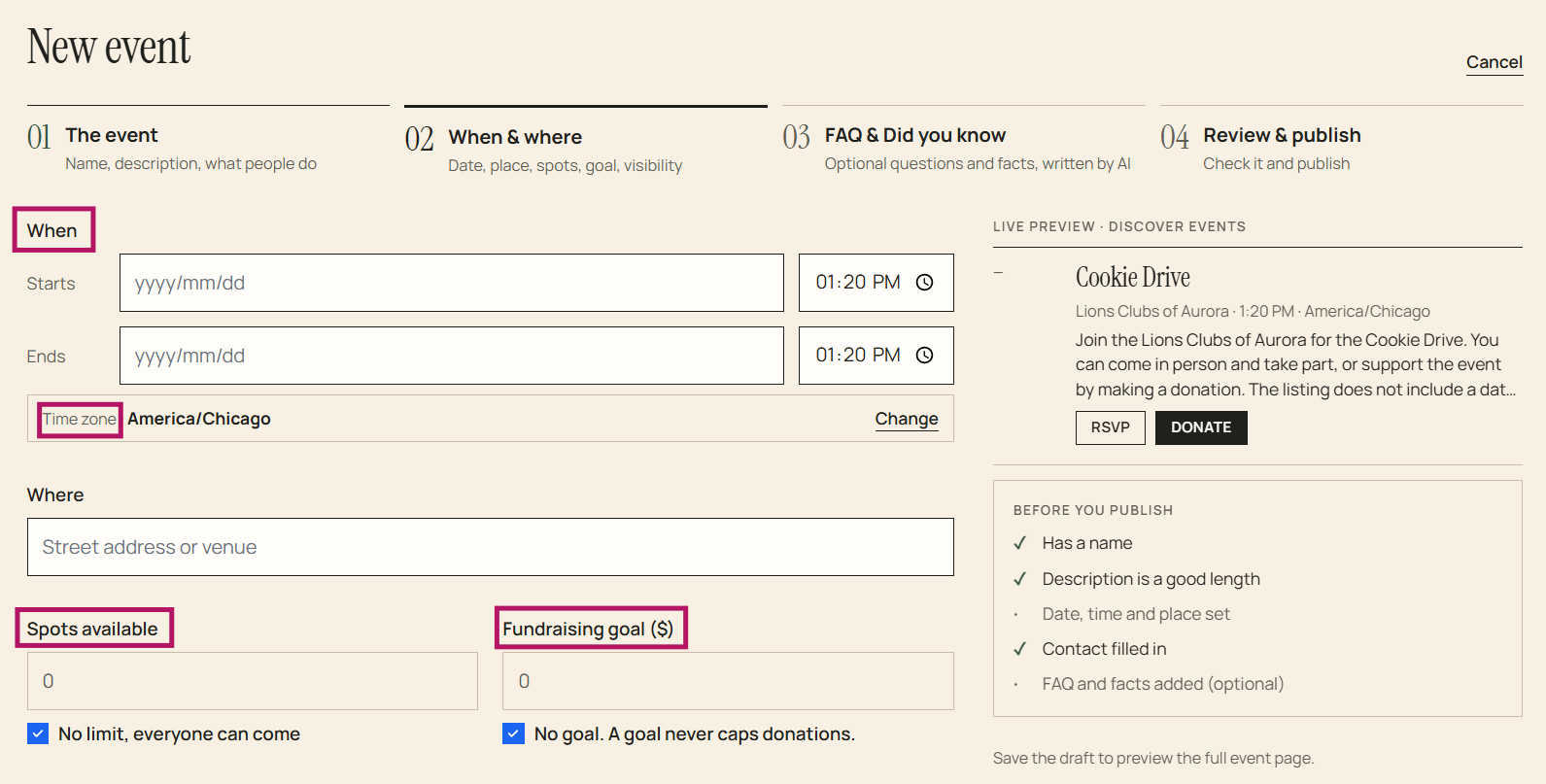The width and height of the screenshot is (1546, 784).
Task: Untick the 'No goal' fundraising checkbox
Action: point(513,733)
